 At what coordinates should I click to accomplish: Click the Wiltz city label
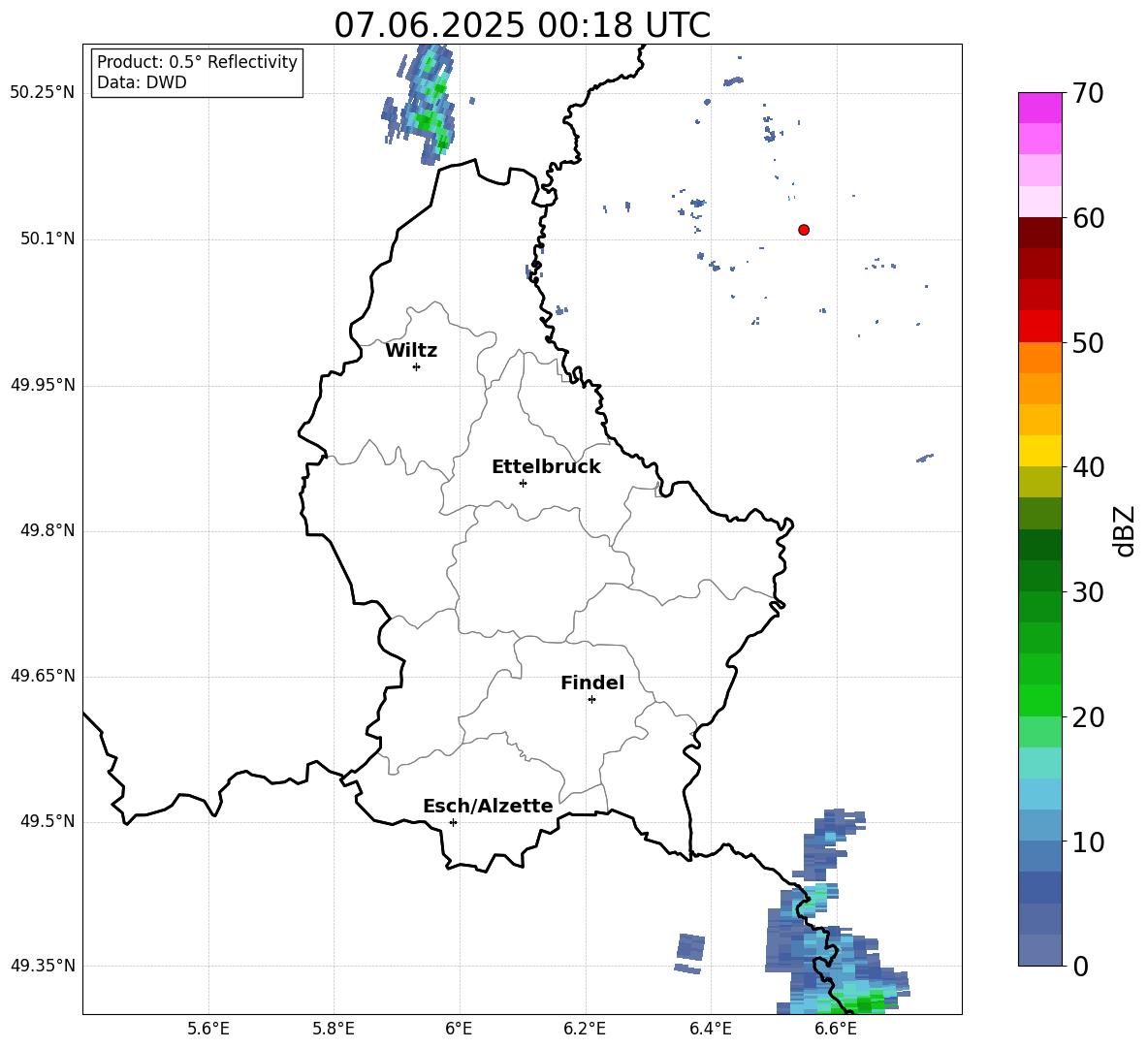tap(411, 351)
